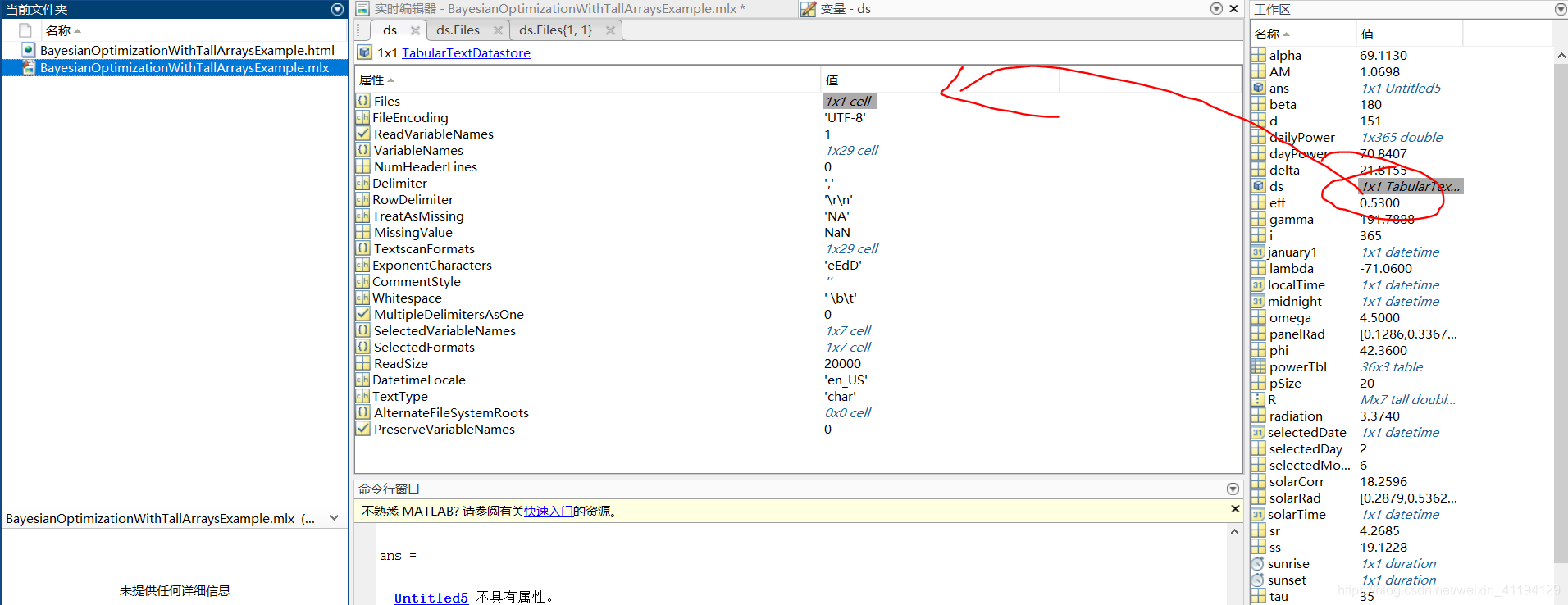This screenshot has height=605, width=1568.
Task: Open the Command Window actions dropdown
Action: point(1233,489)
